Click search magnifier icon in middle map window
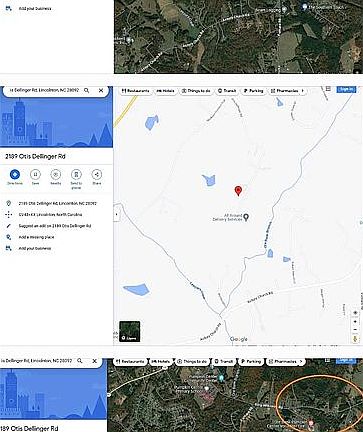 point(87,90)
